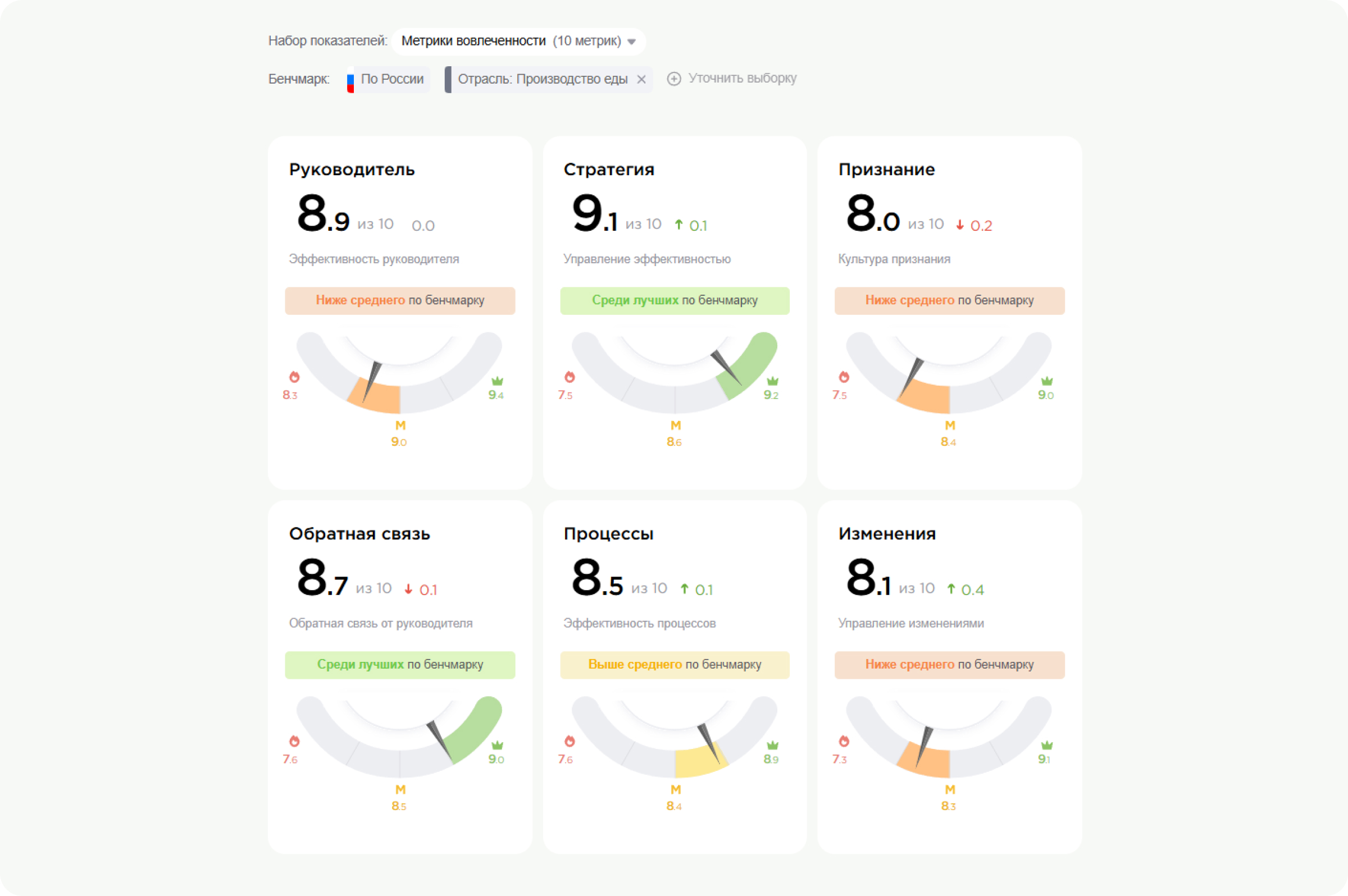Click the Выше среднего badge in Процессы
Image resolution: width=1348 pixels, height=896 pixels.
click(675, 665)
